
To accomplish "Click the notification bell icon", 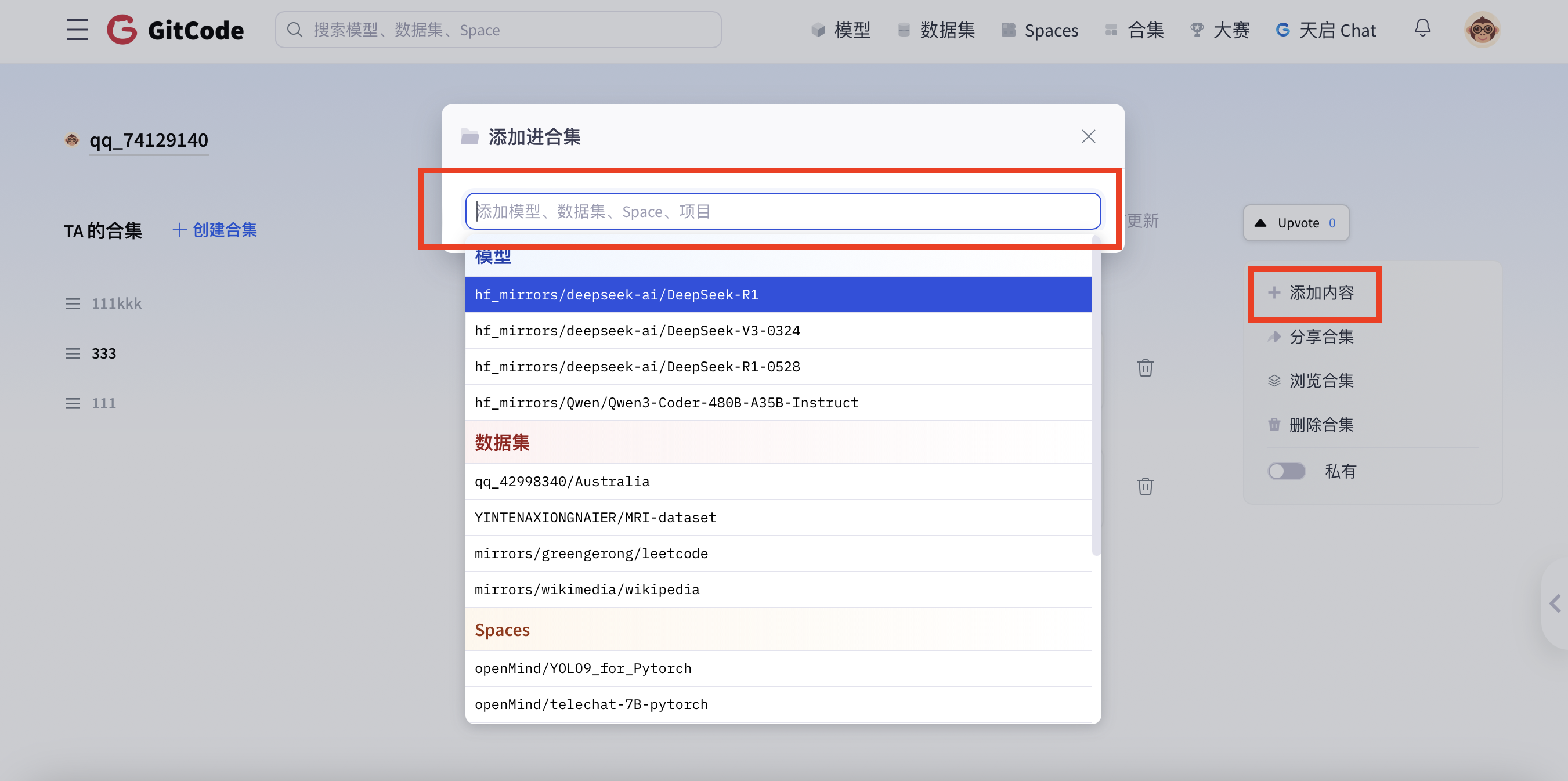I will [x=1422, y=28].
